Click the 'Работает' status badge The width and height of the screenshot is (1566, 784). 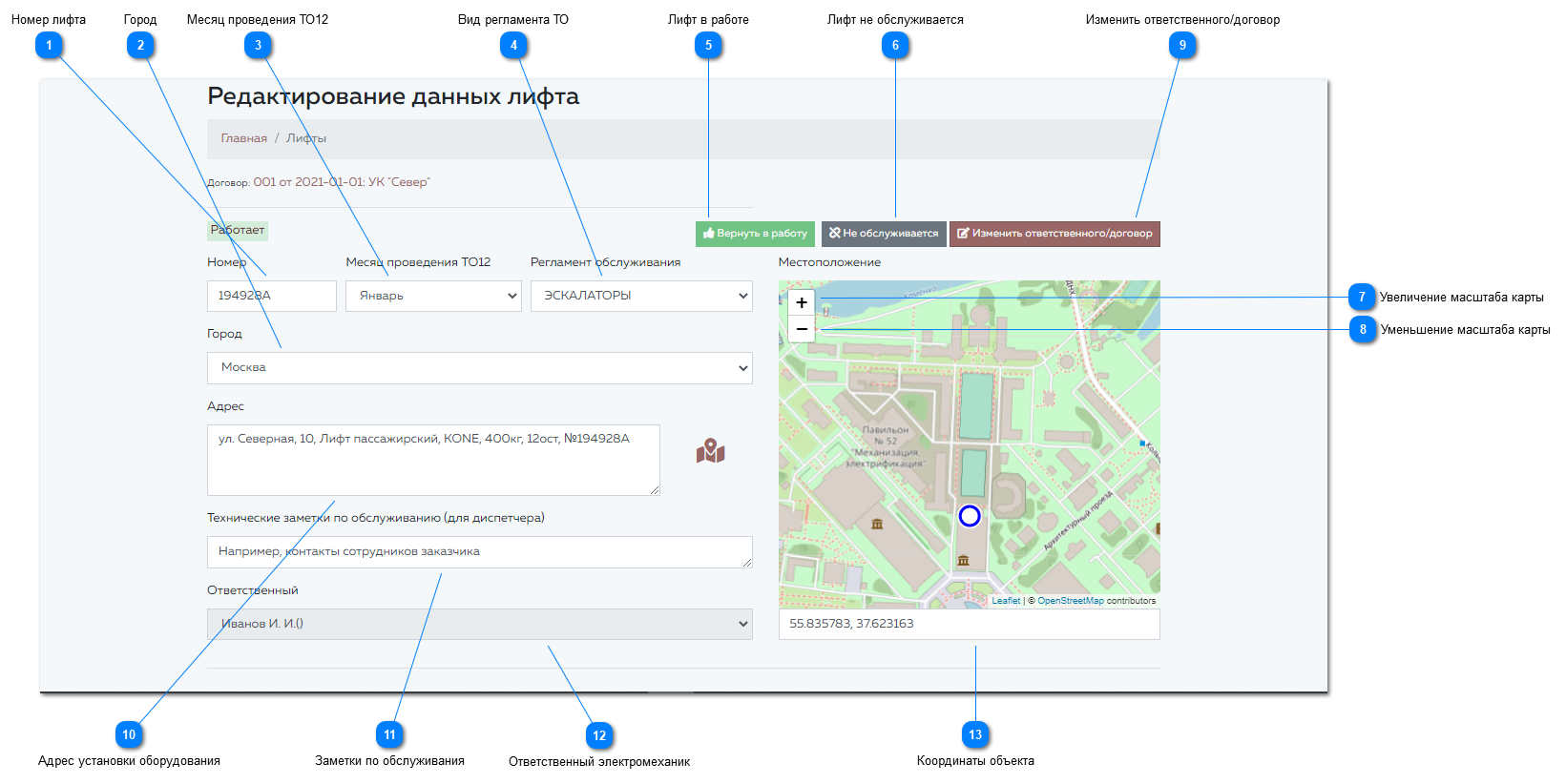[x=238, y=230]
